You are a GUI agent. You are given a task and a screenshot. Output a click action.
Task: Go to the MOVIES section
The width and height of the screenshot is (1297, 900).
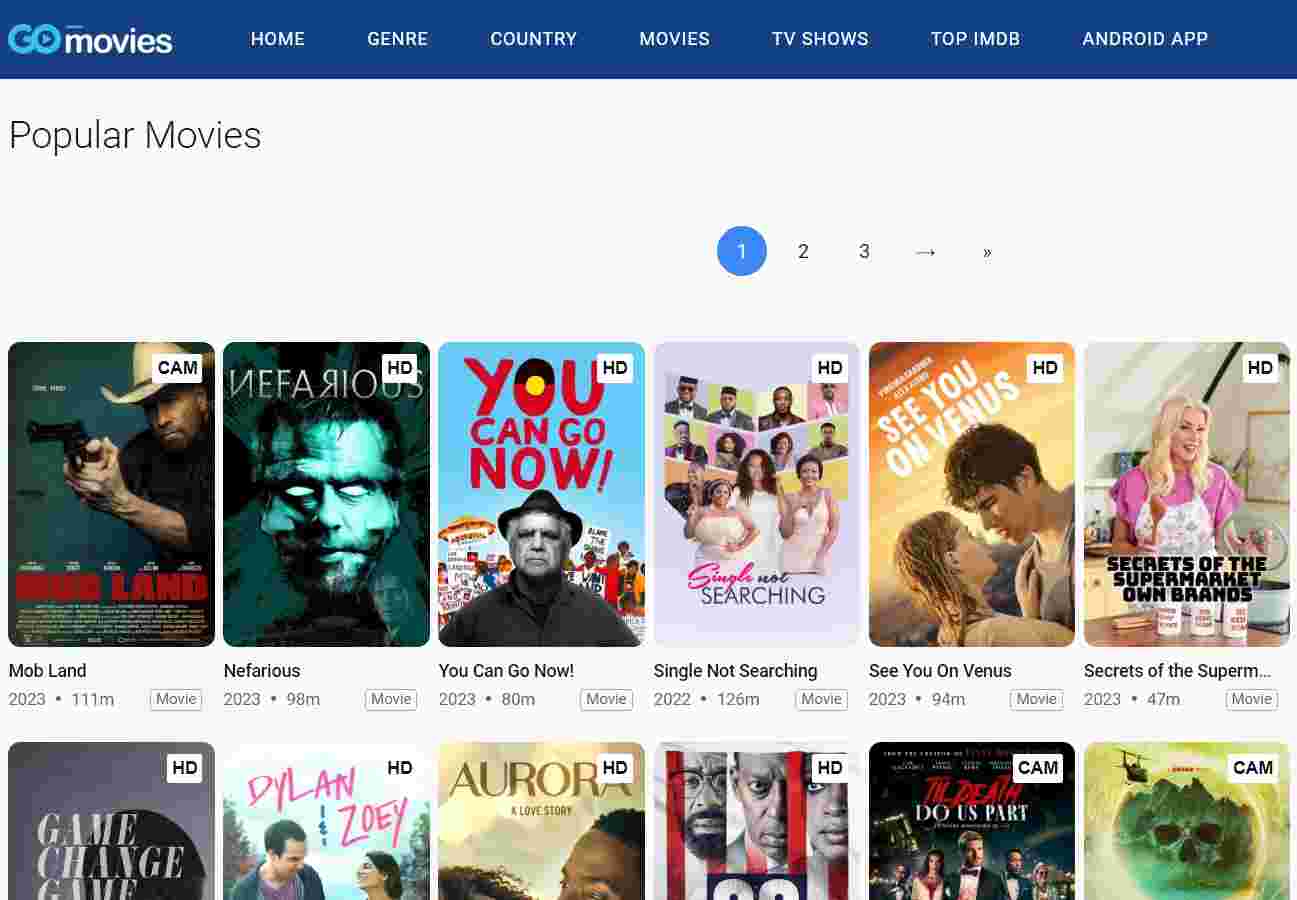pos(674,39)
